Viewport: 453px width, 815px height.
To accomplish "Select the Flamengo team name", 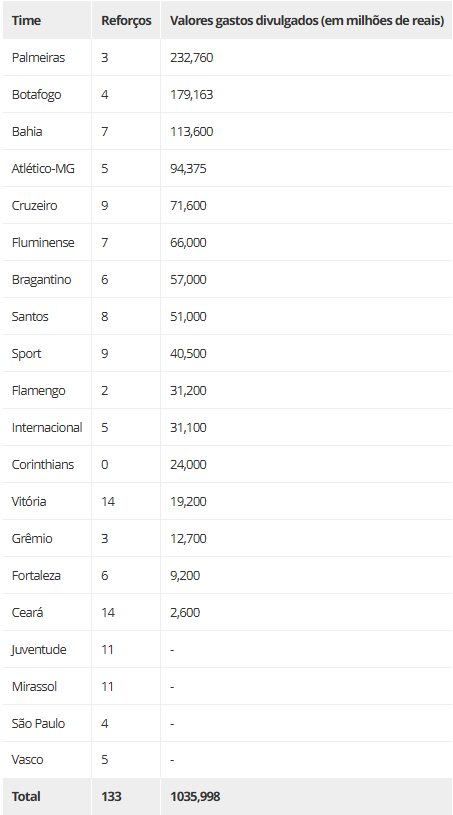I will [x=38, y=390].
